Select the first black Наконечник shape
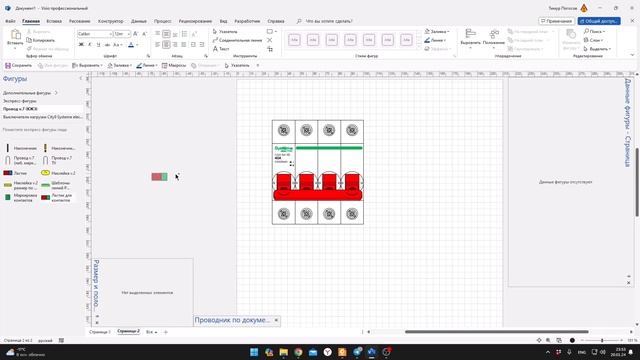640x360 pixels. (x=7, y=148)
